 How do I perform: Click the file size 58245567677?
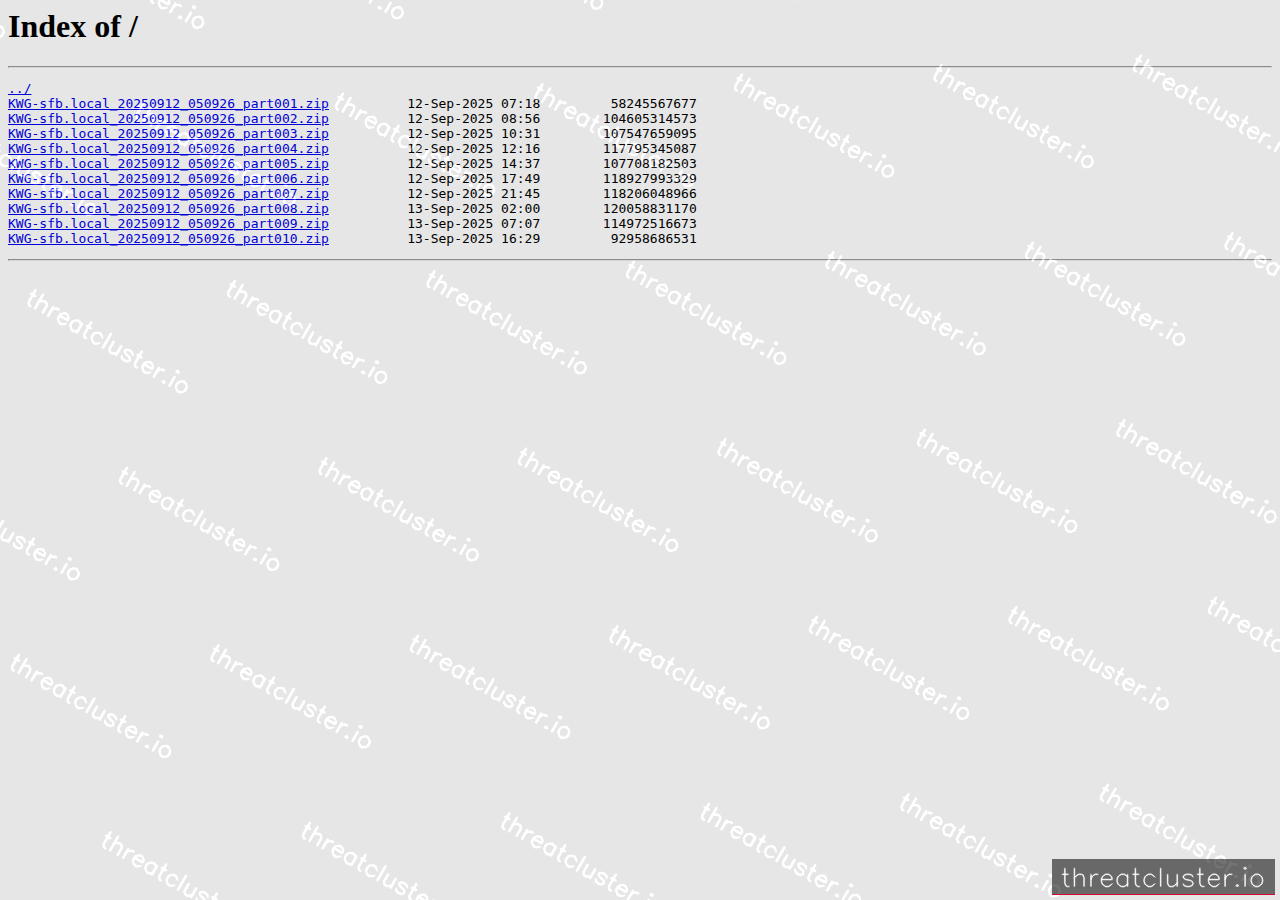(654, 104)
